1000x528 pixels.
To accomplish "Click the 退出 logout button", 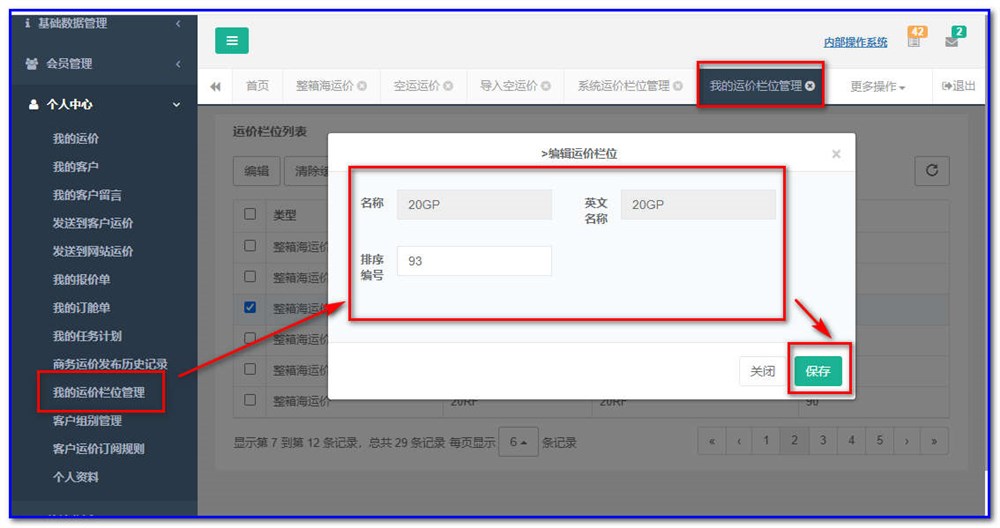I will point(959,86).
